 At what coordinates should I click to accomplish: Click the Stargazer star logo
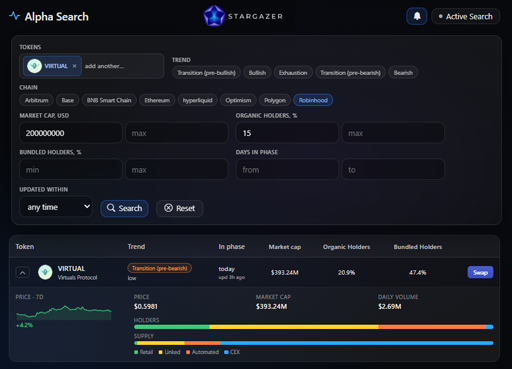[x=214, y=16]
